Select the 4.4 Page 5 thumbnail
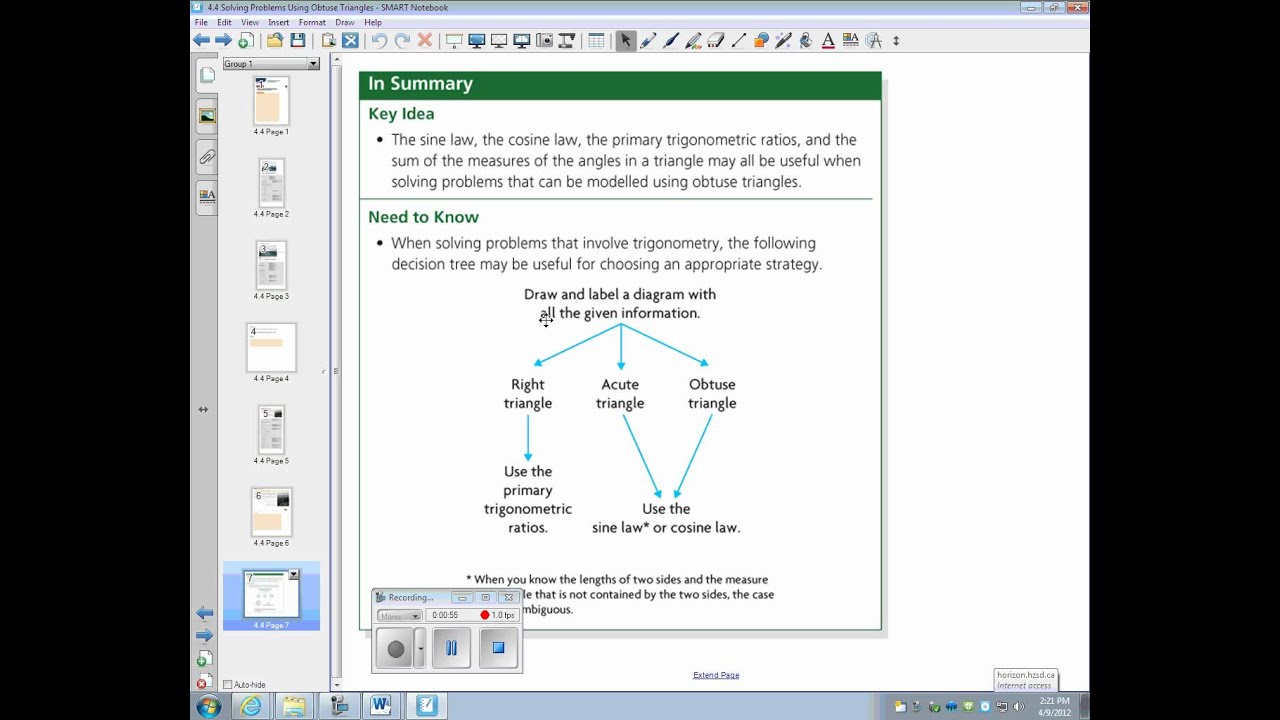The width and height of the screenshot is (1280, 720). point(271,430)
